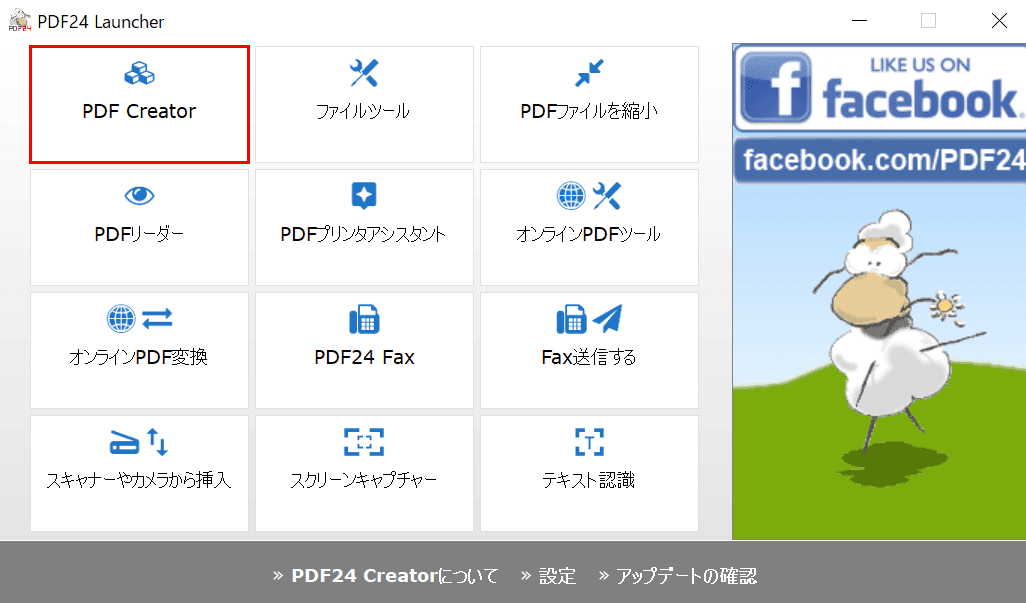Image resolution: width=1026 pixels, height=603 pixels.
Task: Open the PDFプリンタアシスタント label
Action: [x=363, y=234]
